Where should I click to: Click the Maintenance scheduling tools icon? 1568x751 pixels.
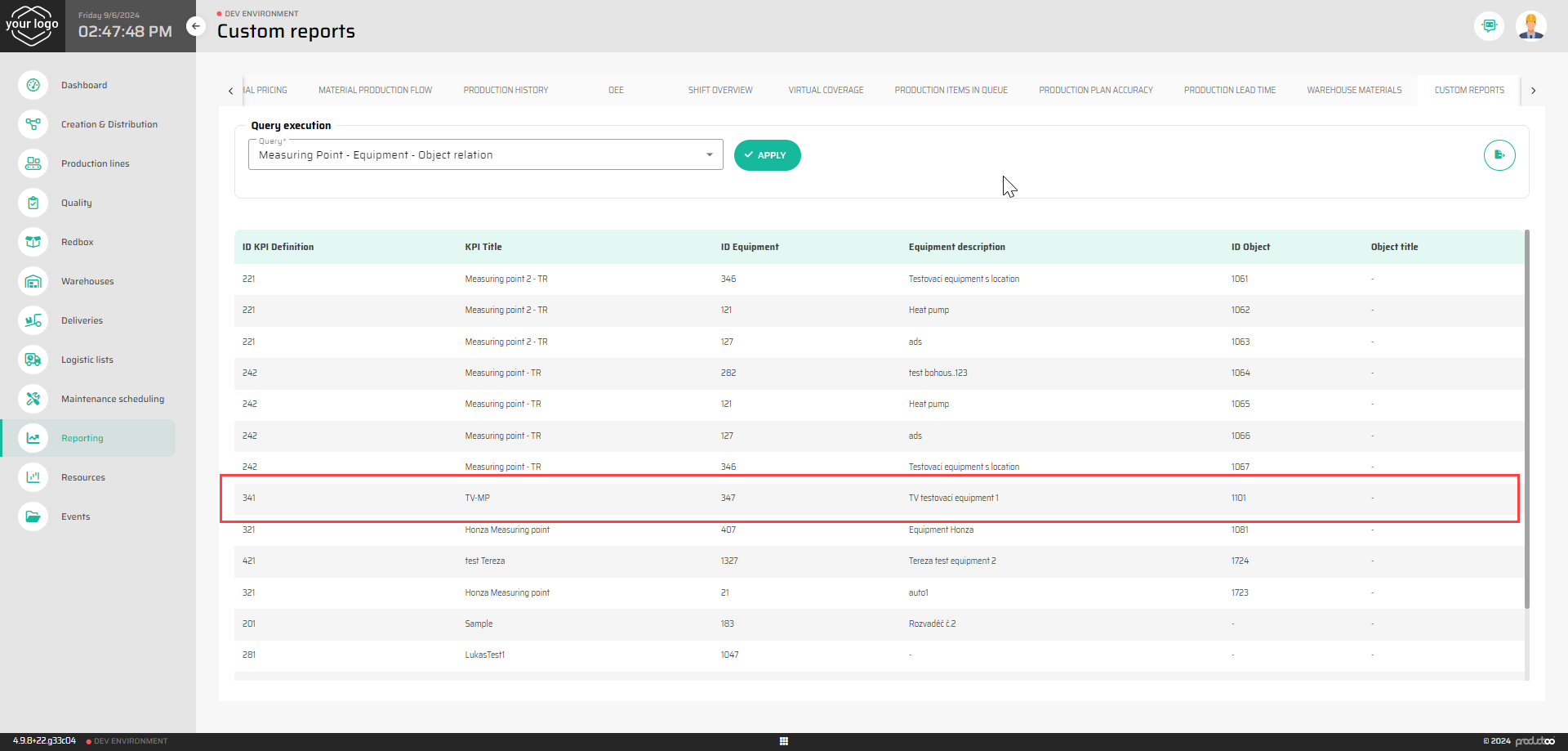click(x=33, y=399)
